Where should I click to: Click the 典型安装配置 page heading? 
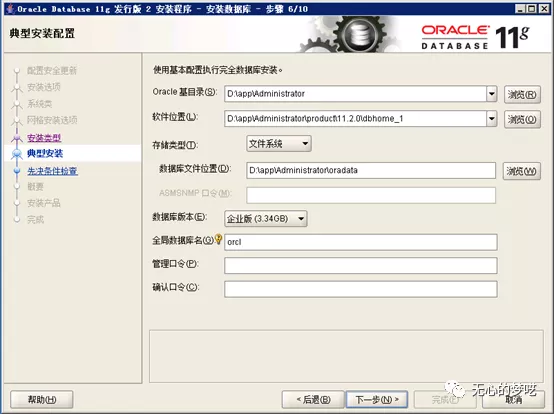click(x=42, y=34)
